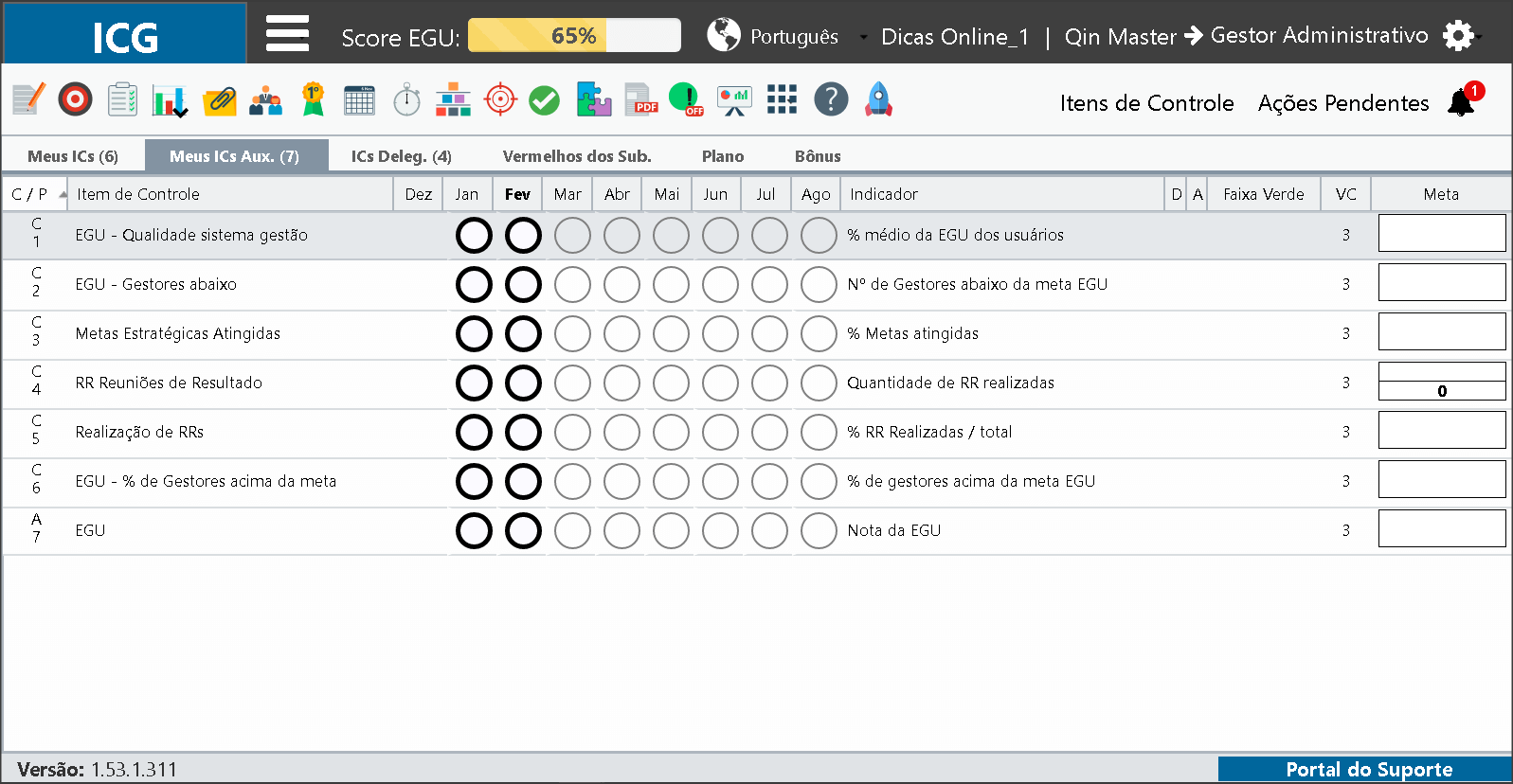This screenshot has width=1513, height=784.
Task: Select Jan circle for Metas Estratégicas Atingidas
Action: coord(474,333)
